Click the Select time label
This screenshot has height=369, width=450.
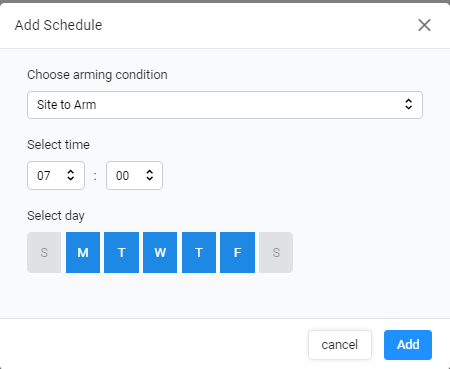point(58,145)
